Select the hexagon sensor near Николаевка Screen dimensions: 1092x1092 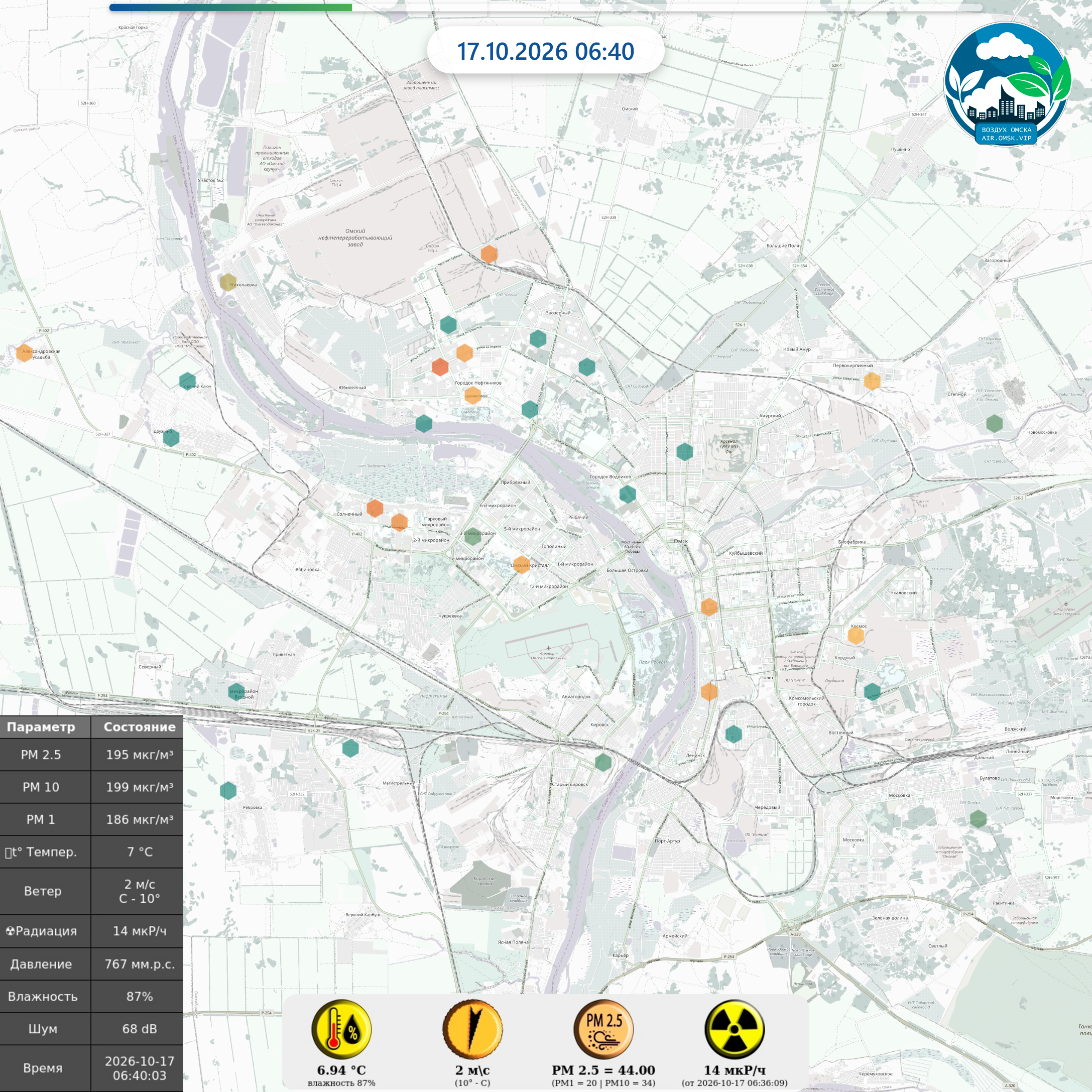point(228,282)
